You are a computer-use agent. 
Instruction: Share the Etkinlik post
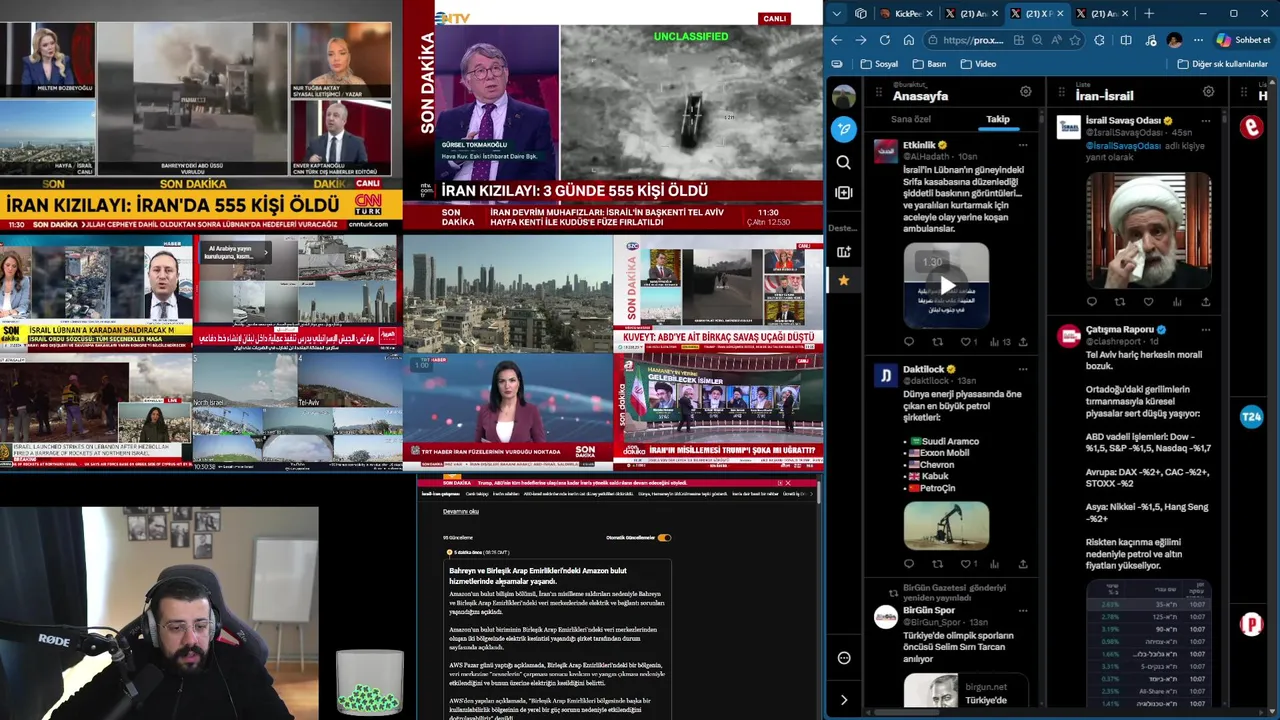pyautogui.click(x=1022, y=342)
